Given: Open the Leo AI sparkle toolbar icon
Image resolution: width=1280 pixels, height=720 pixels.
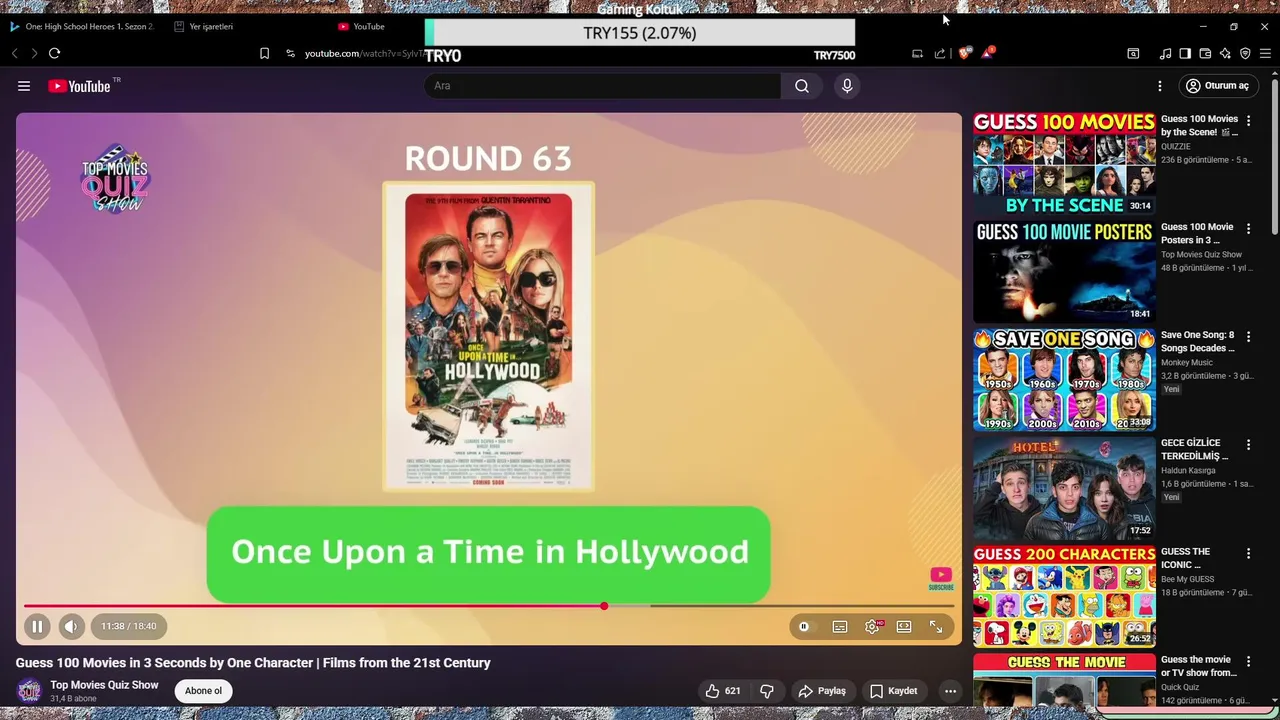Looking at the screenshot, I should pos(1225,53).
